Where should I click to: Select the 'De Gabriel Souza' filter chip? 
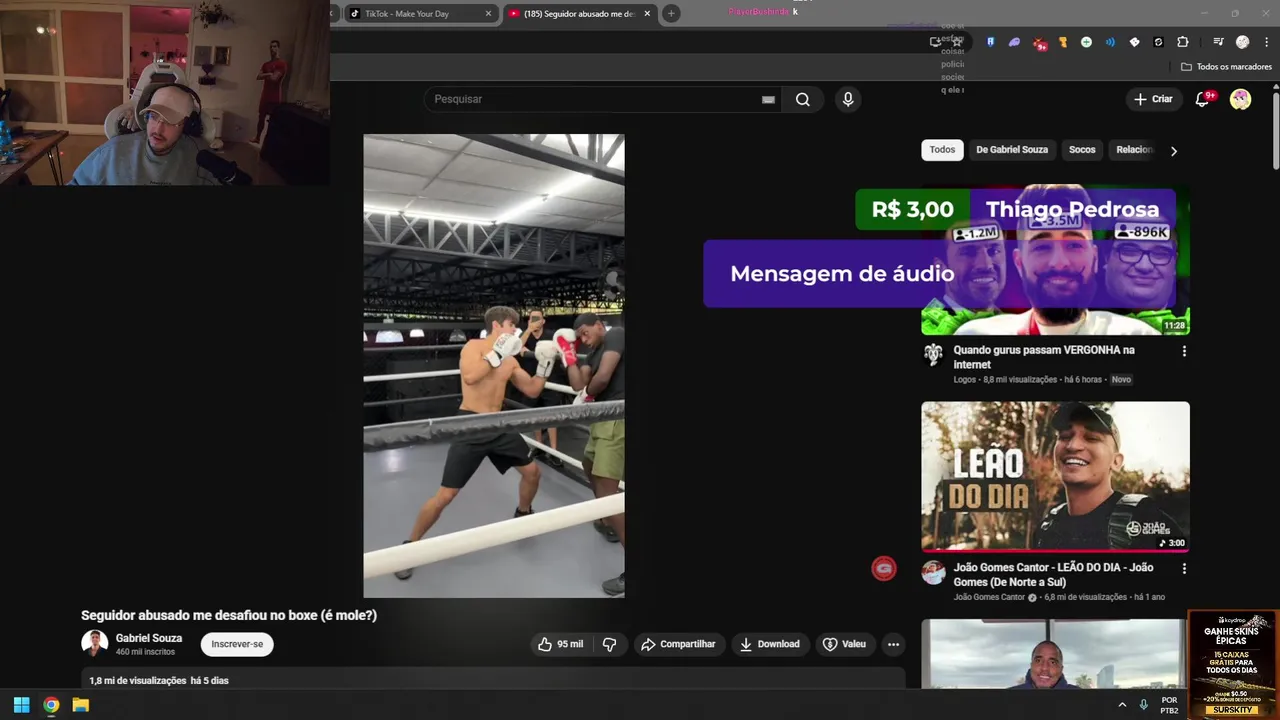[1012, 150]
